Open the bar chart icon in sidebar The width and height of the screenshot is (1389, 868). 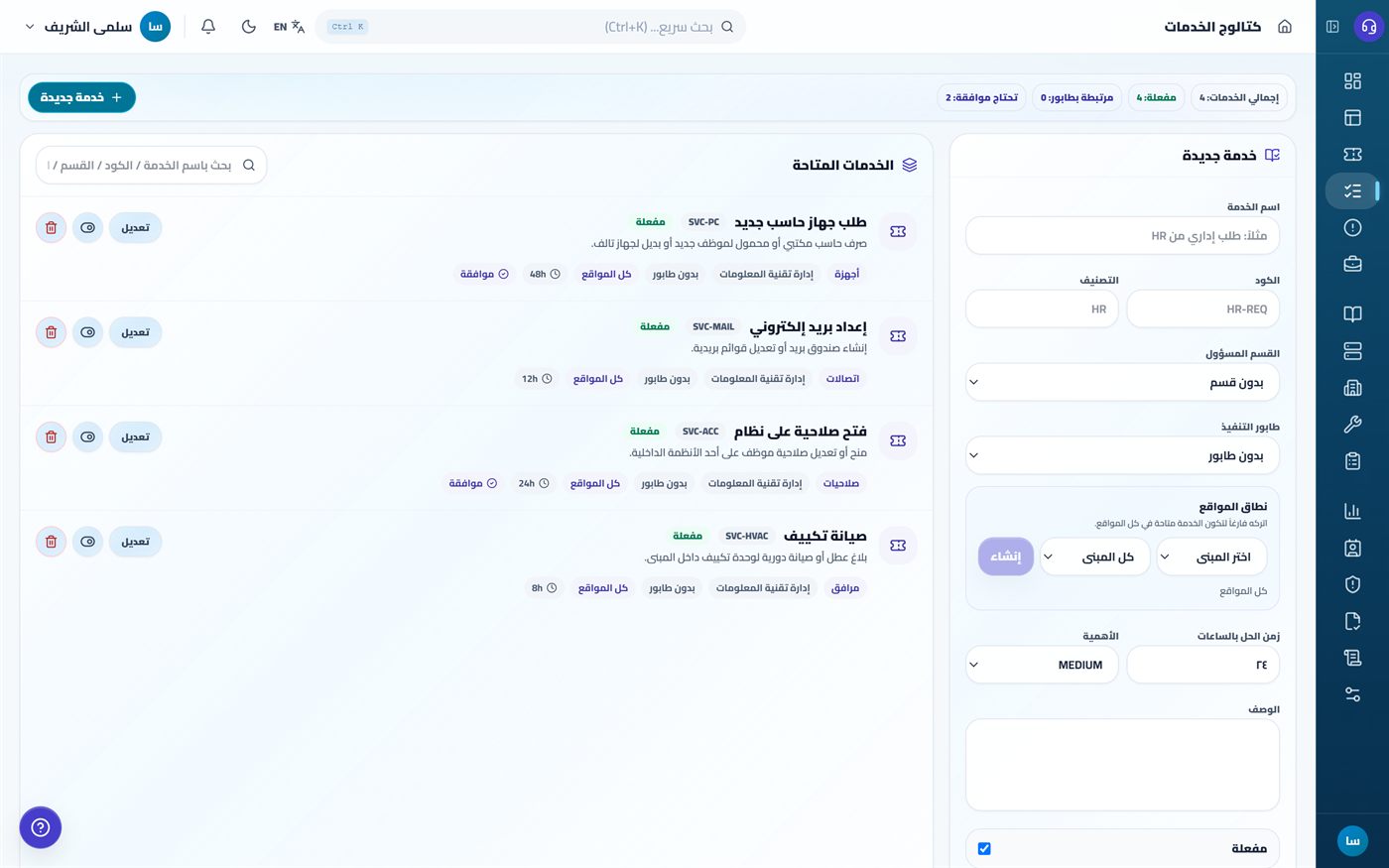[x=1352, y=511]
